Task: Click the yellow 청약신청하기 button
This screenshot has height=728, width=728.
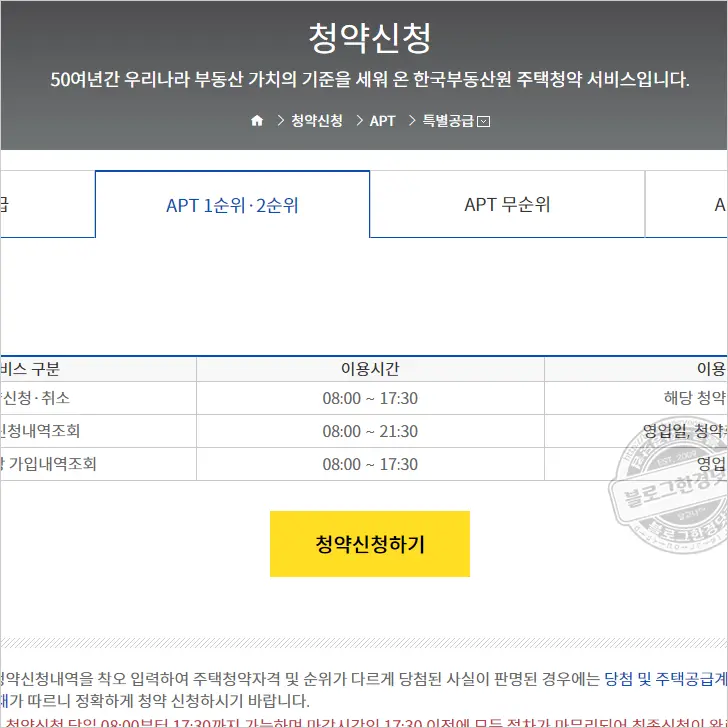Action: (x=370, y=544)
